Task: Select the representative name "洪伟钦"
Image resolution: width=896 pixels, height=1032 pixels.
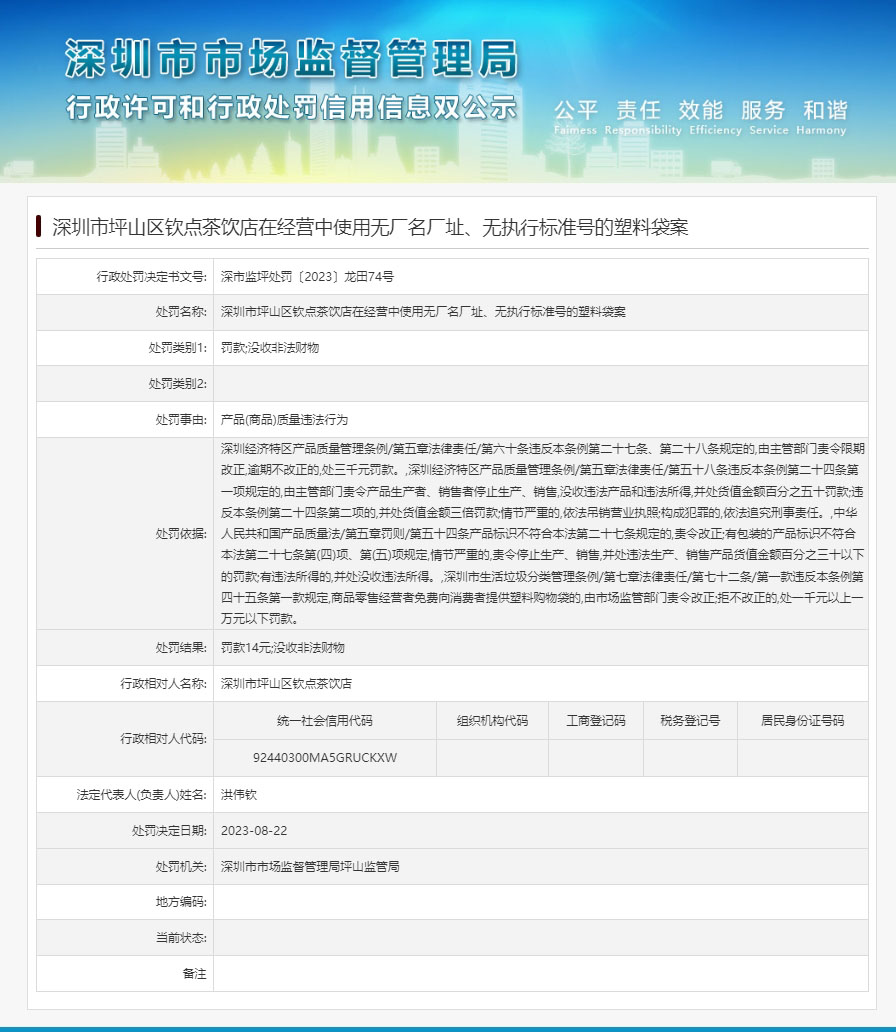Action: [239, 795]
